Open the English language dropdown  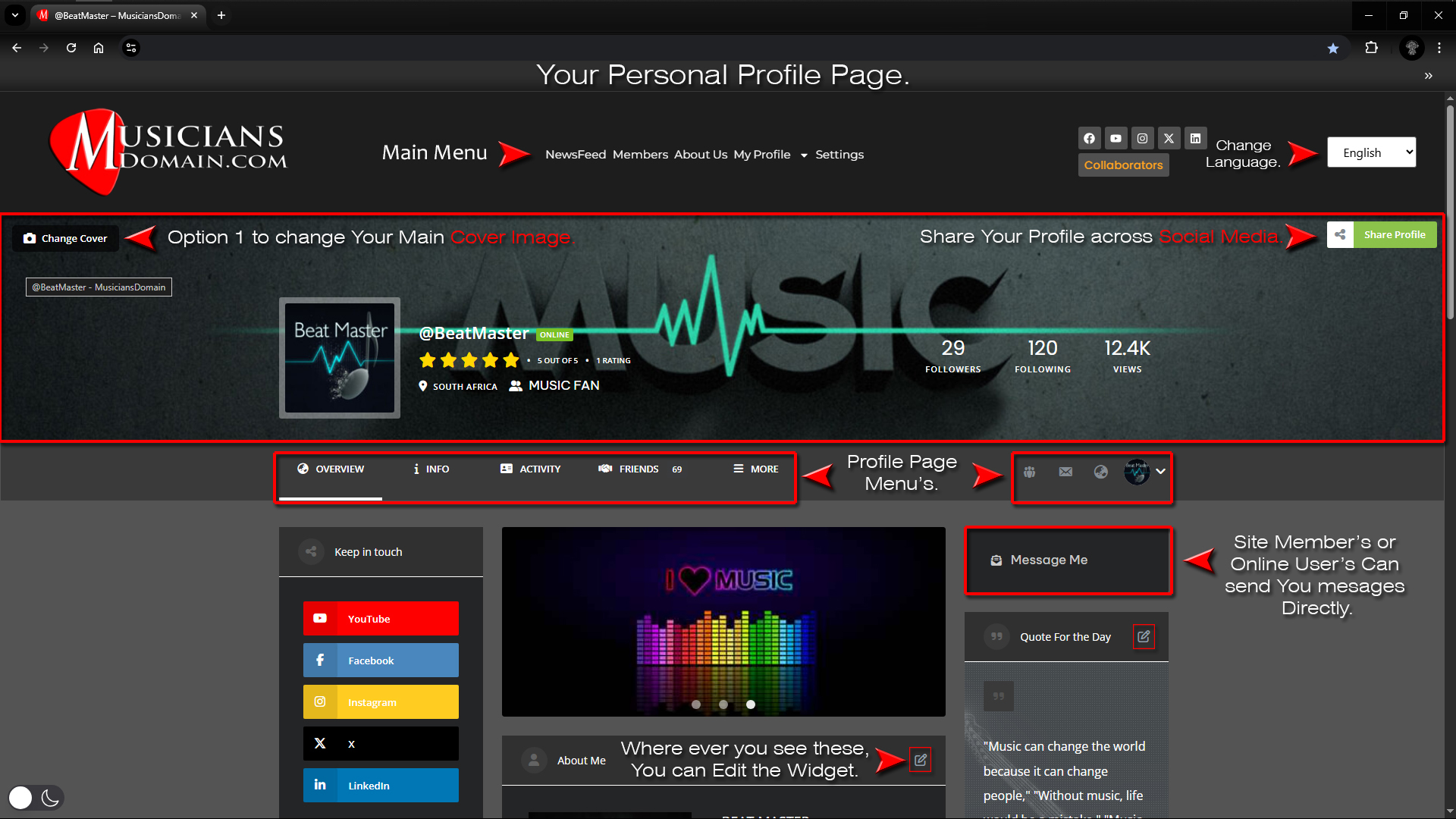tap(1371, 152)
